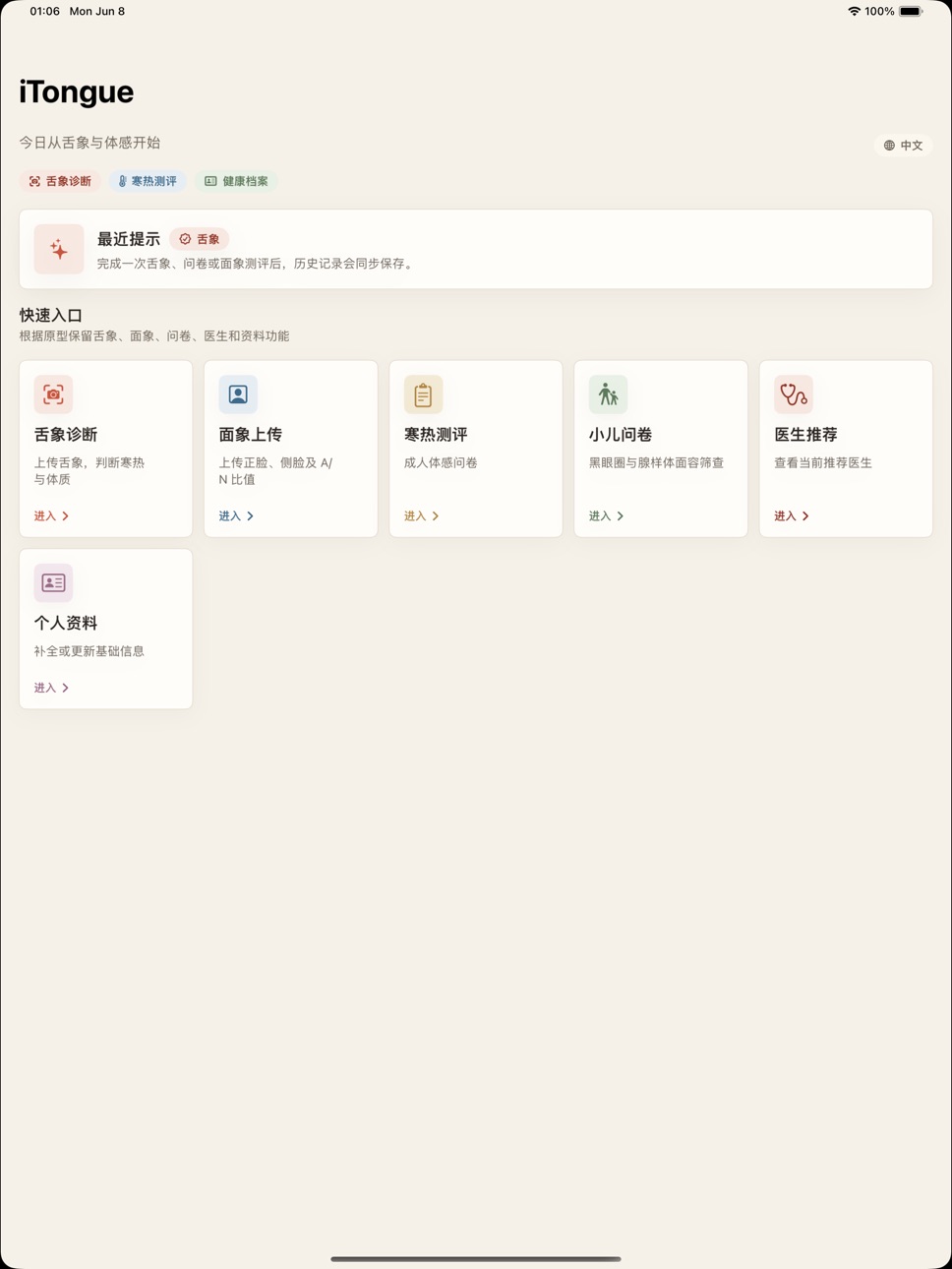The width and height of the screenshot is (952, 1269).
Task: Switch language via 中文 button
Action: [903, 146]
